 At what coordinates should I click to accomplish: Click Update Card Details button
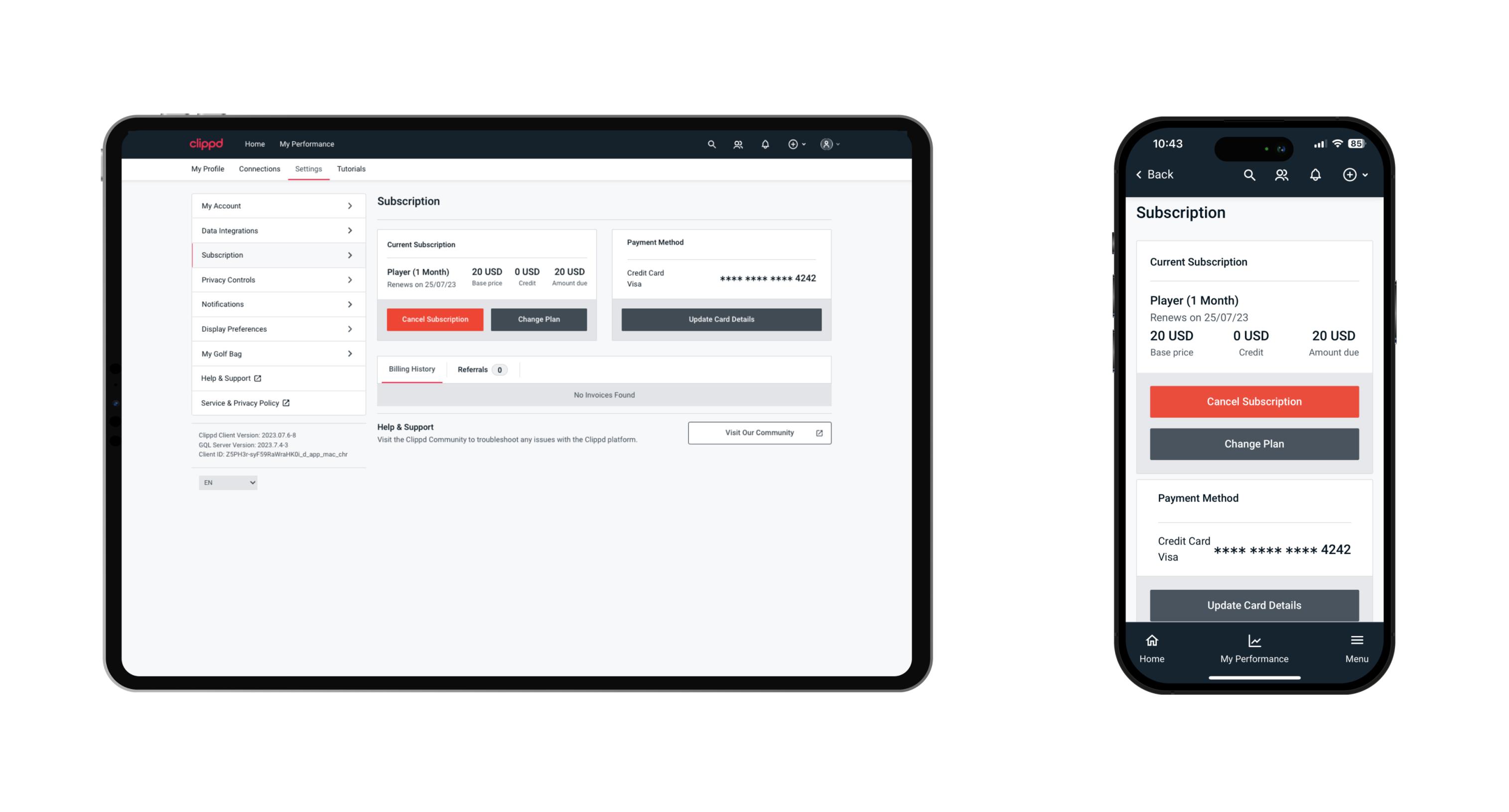pyautogui.click(x=720, y=319)
